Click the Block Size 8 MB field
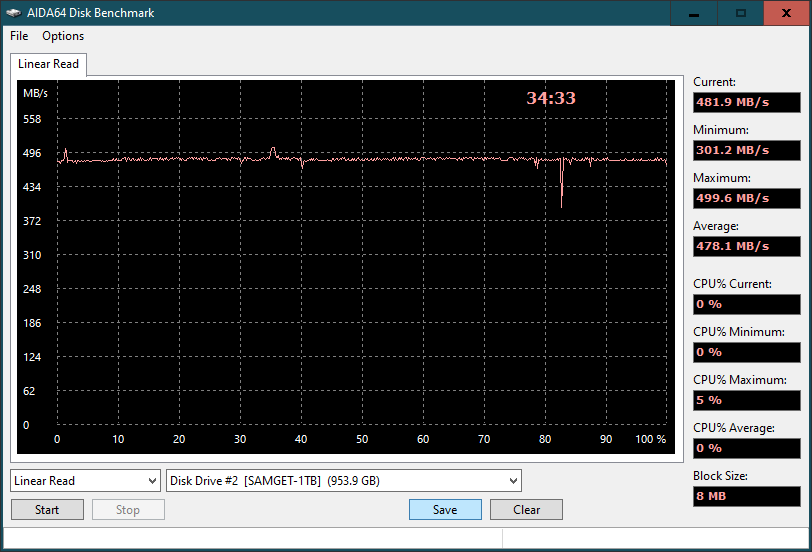 pyautogui.click(x=747, y=497)
